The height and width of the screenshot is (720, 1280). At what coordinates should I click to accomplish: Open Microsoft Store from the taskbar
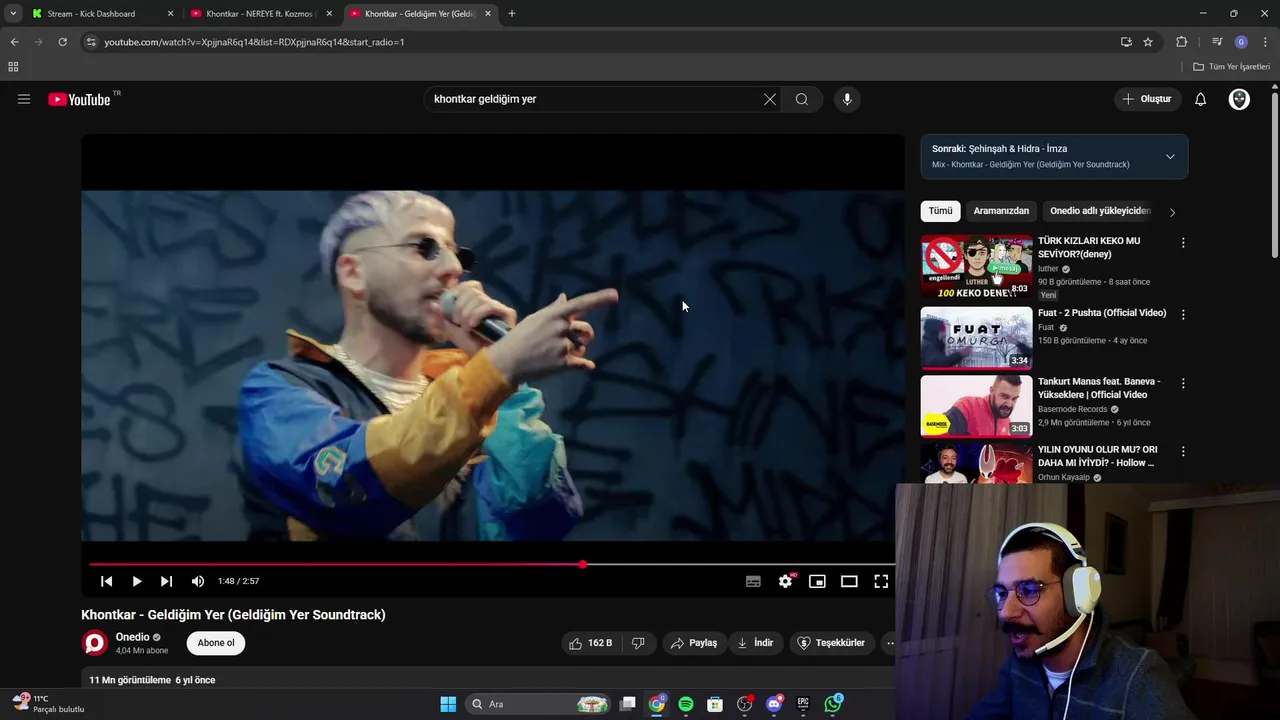point(715,704)
